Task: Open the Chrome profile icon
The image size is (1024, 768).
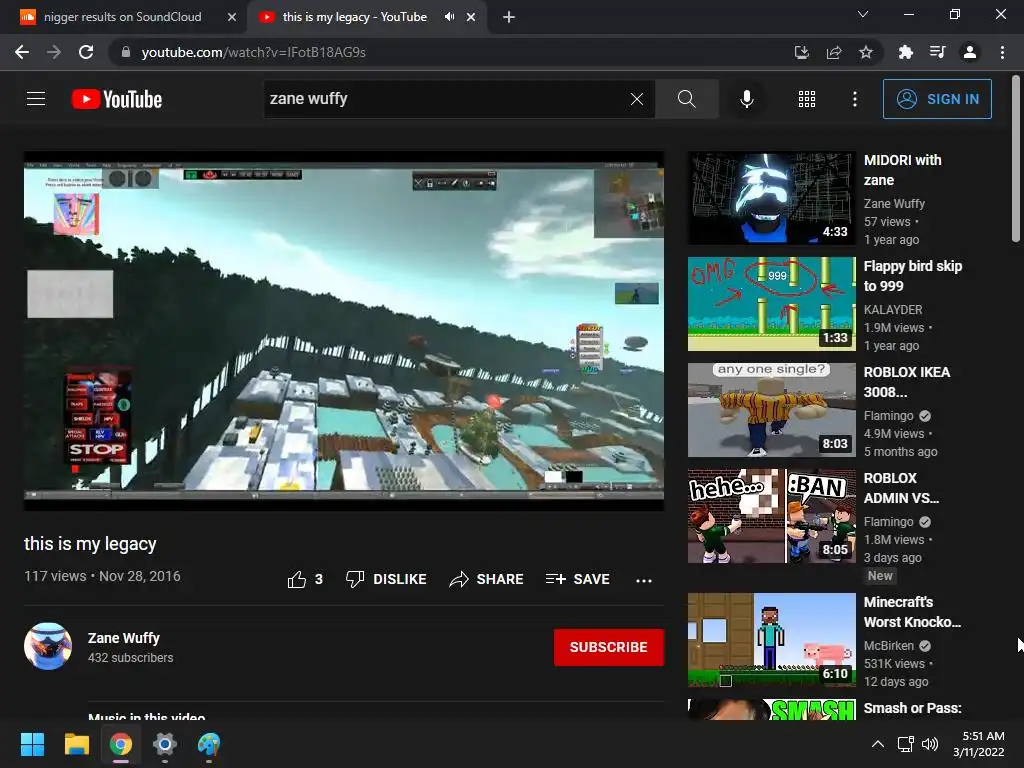Action: (x=970, y=52)
